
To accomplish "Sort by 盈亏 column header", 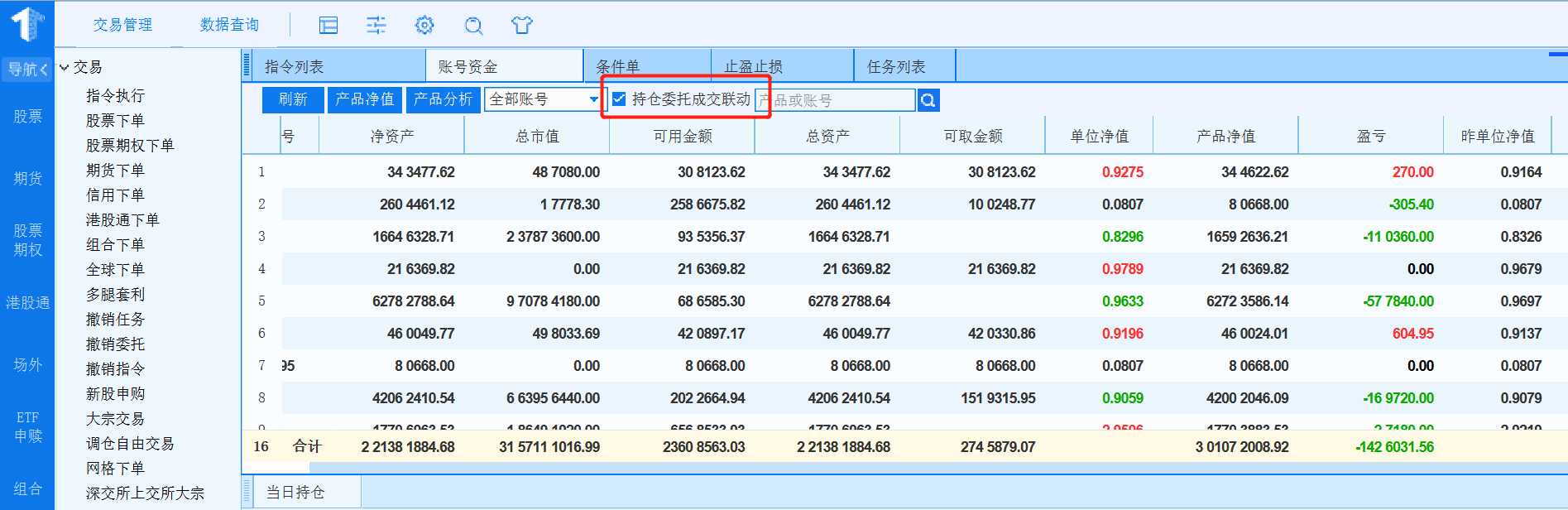I will click(x=1371, y=136).
